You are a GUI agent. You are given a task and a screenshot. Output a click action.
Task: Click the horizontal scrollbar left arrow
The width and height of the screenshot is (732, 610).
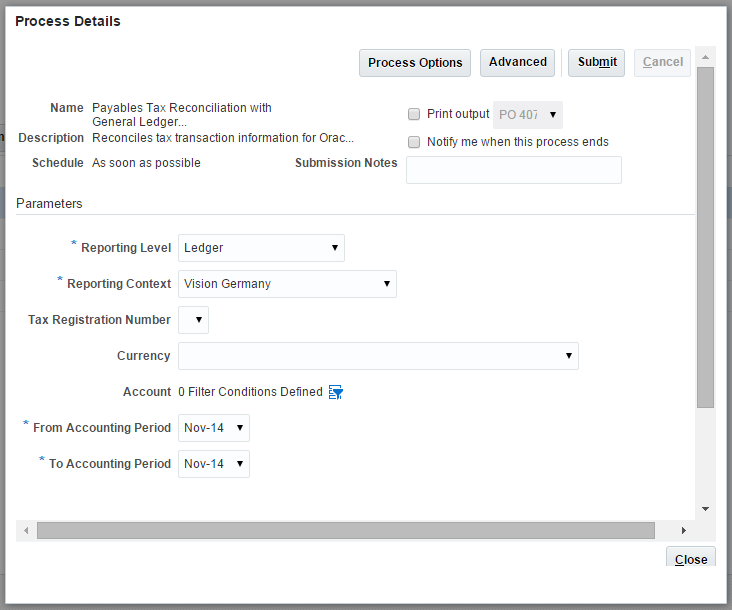tap(26, 530)
